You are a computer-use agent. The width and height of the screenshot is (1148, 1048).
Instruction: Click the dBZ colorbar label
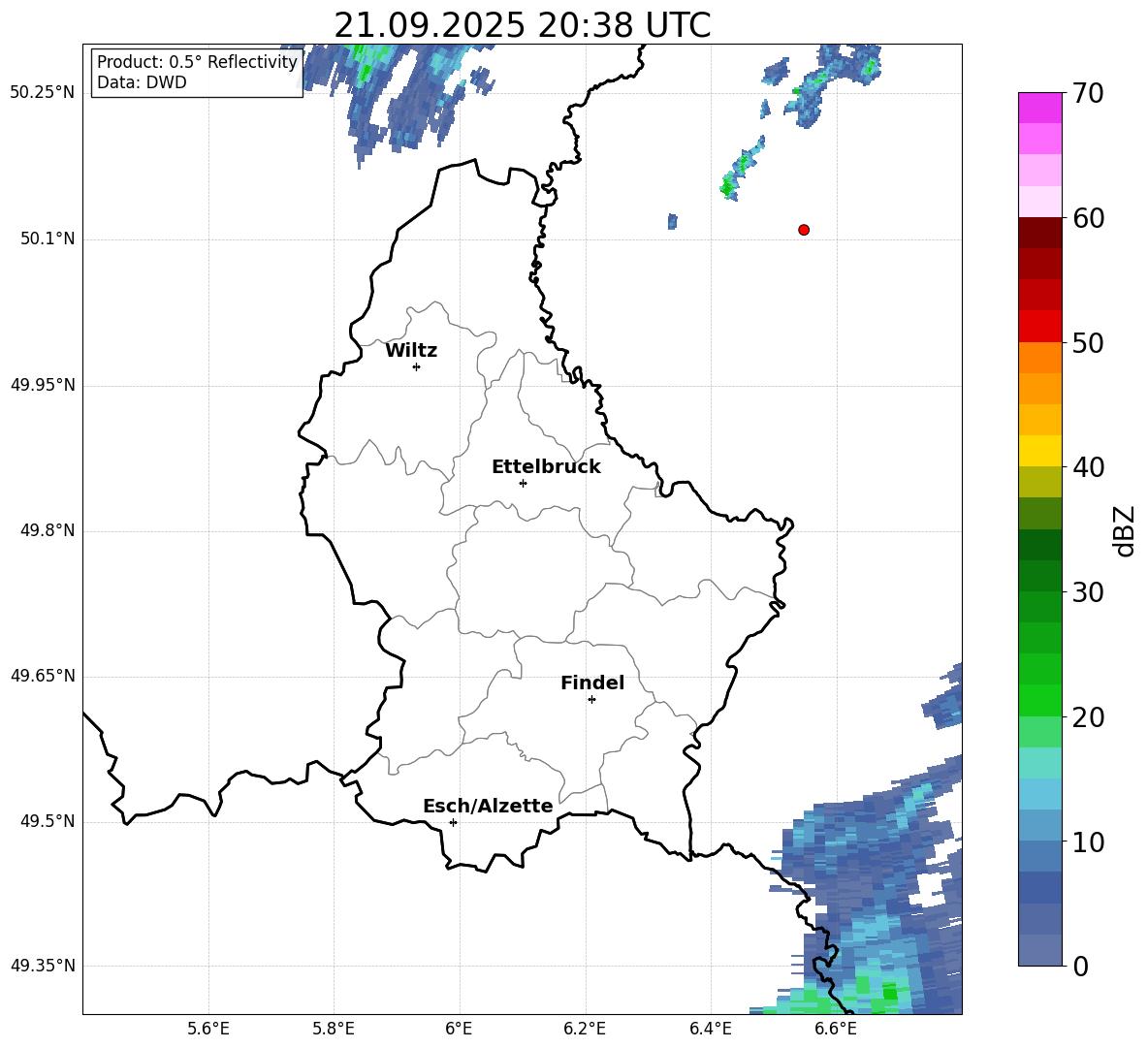[1124, 530]
